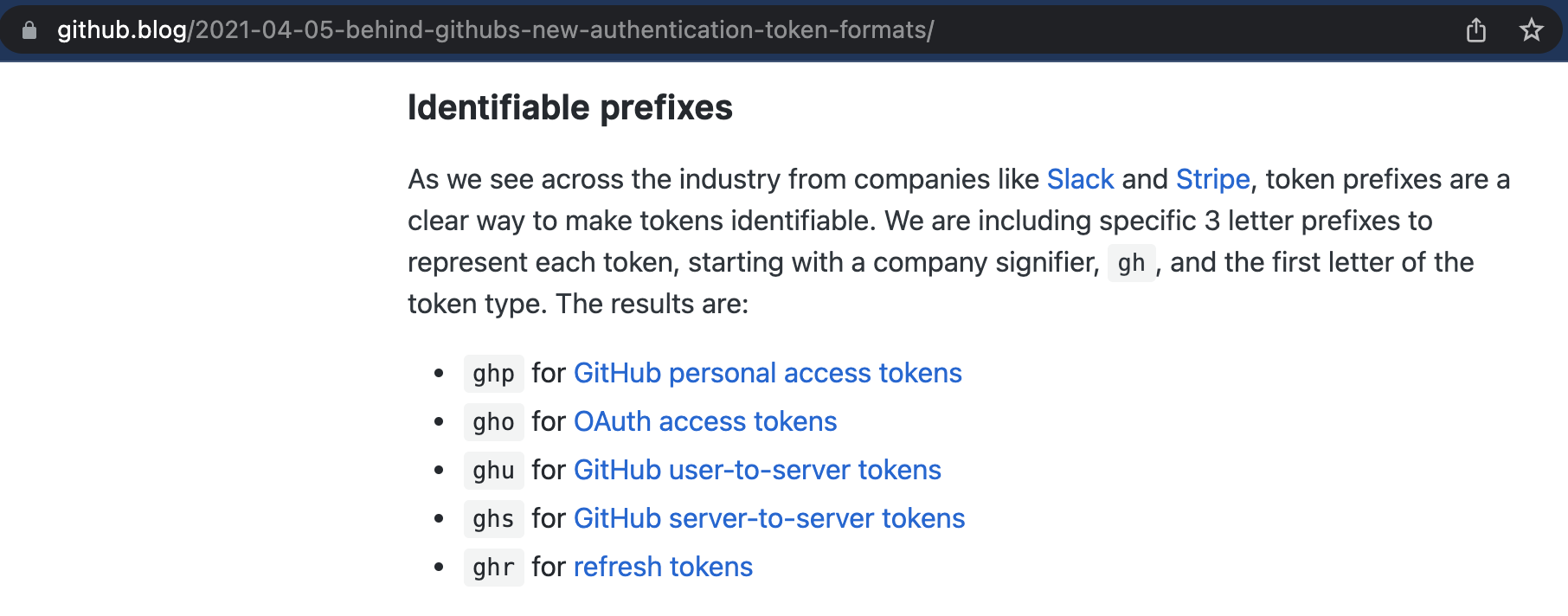Click the lock icon in address bar
The height and width of the screenshot is (616, 1568).
click(x=29, y=30)
